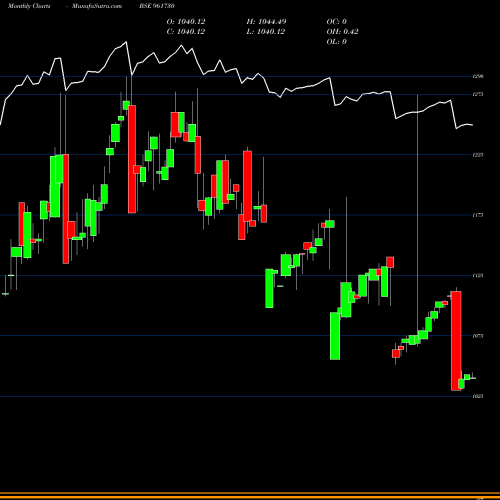The width and height of the screenshot is (500, 500).
Task: Click the 'Monthly Charts' title text
Action: click(29, 6)
